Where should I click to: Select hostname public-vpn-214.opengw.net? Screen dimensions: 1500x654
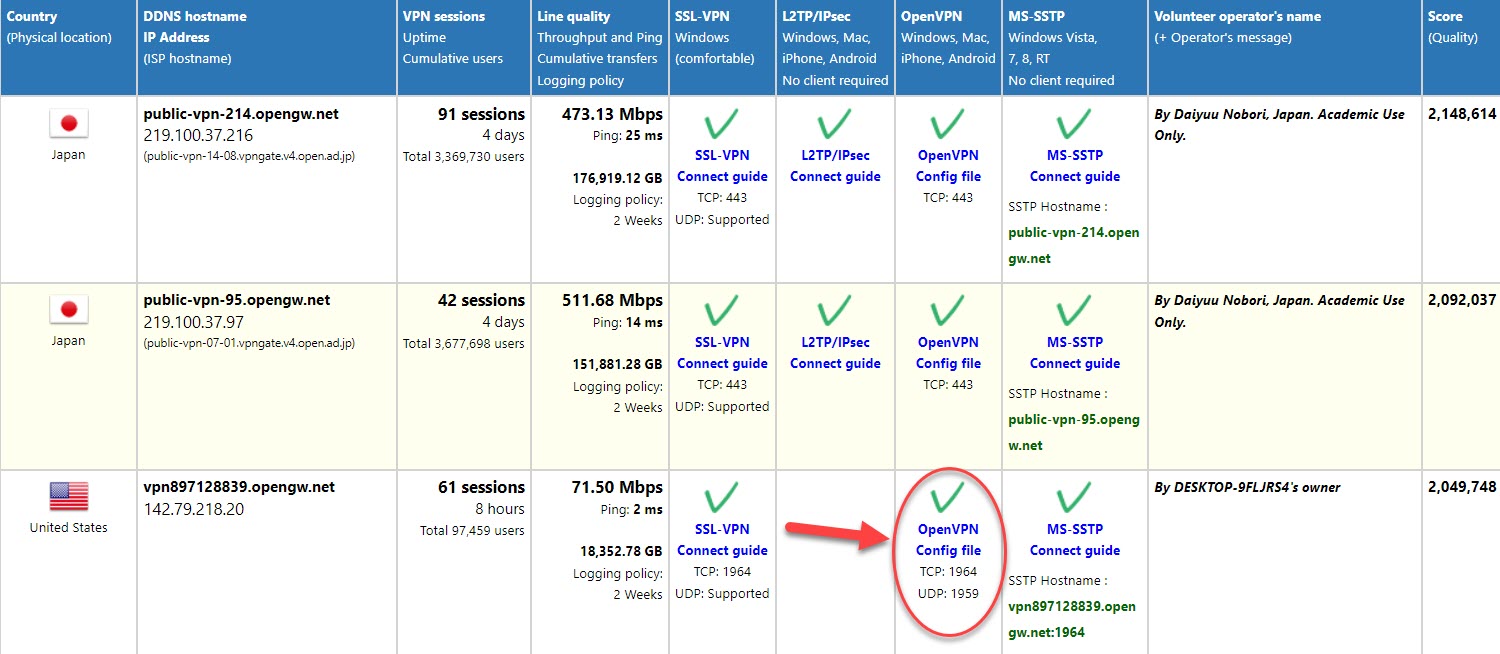point(241,114)
